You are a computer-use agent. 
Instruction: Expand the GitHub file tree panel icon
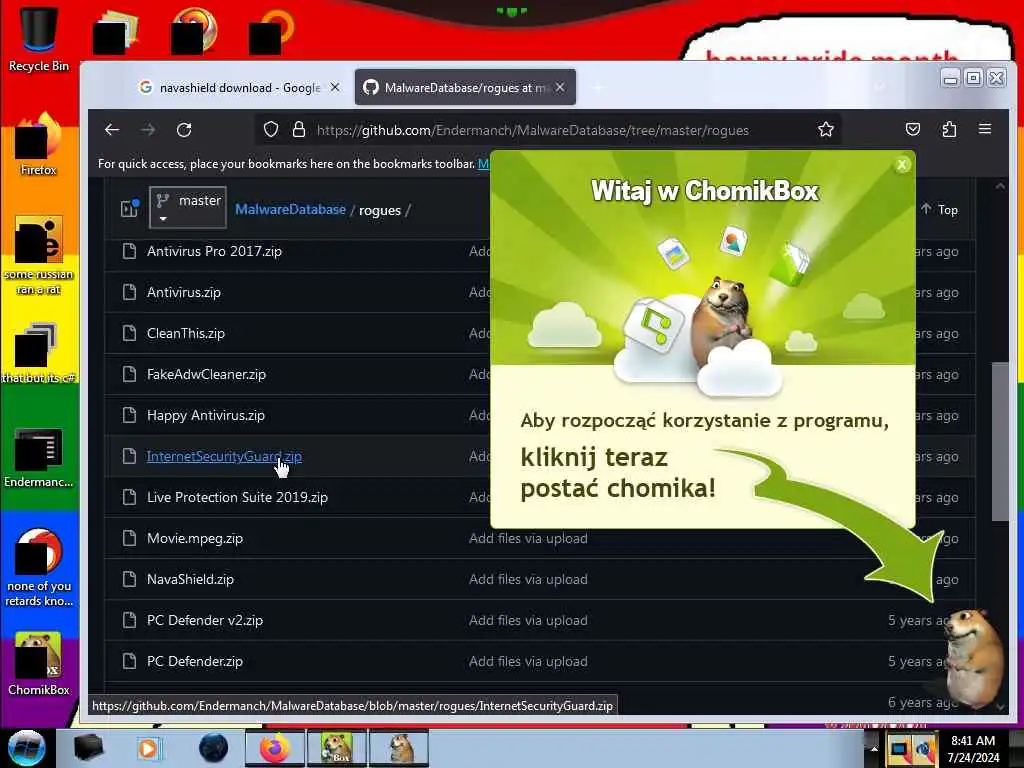coord(129,208)
